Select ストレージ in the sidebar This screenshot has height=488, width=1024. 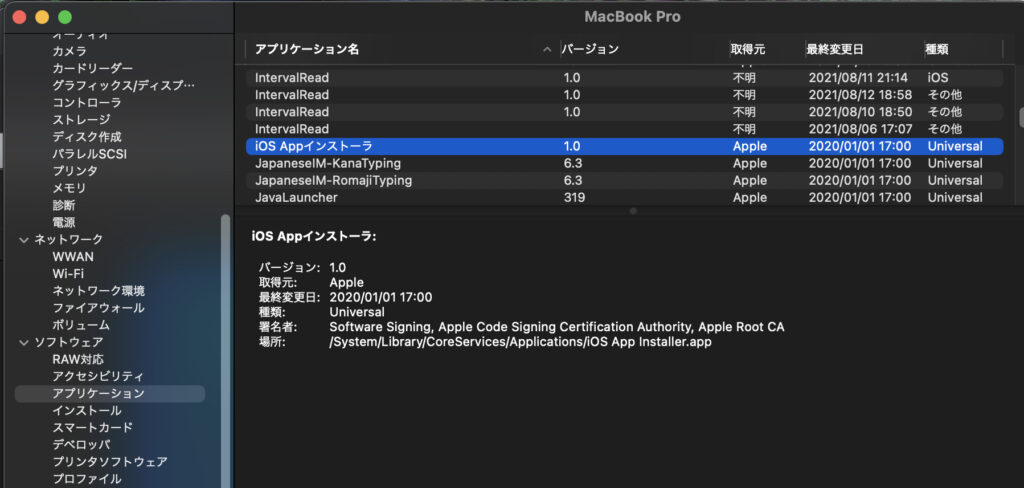pyautogui.click(x=81, y=120)
